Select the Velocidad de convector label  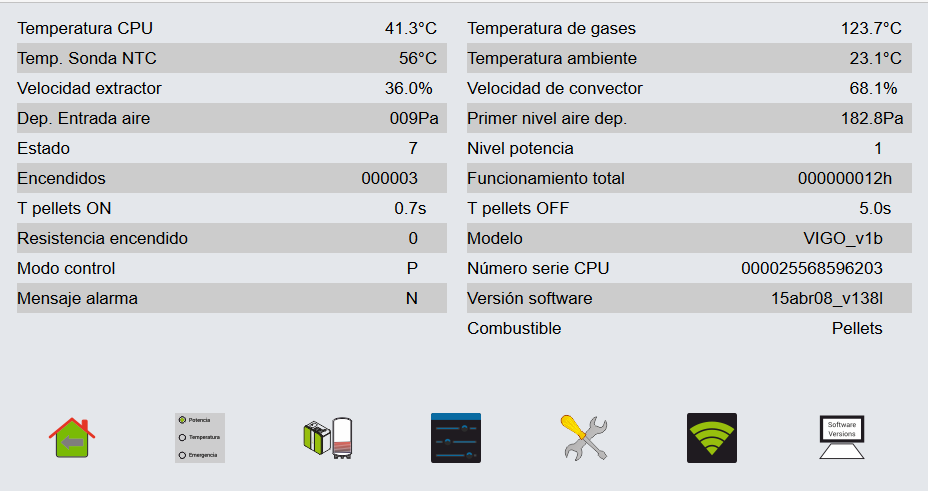(x=555, y=88)
